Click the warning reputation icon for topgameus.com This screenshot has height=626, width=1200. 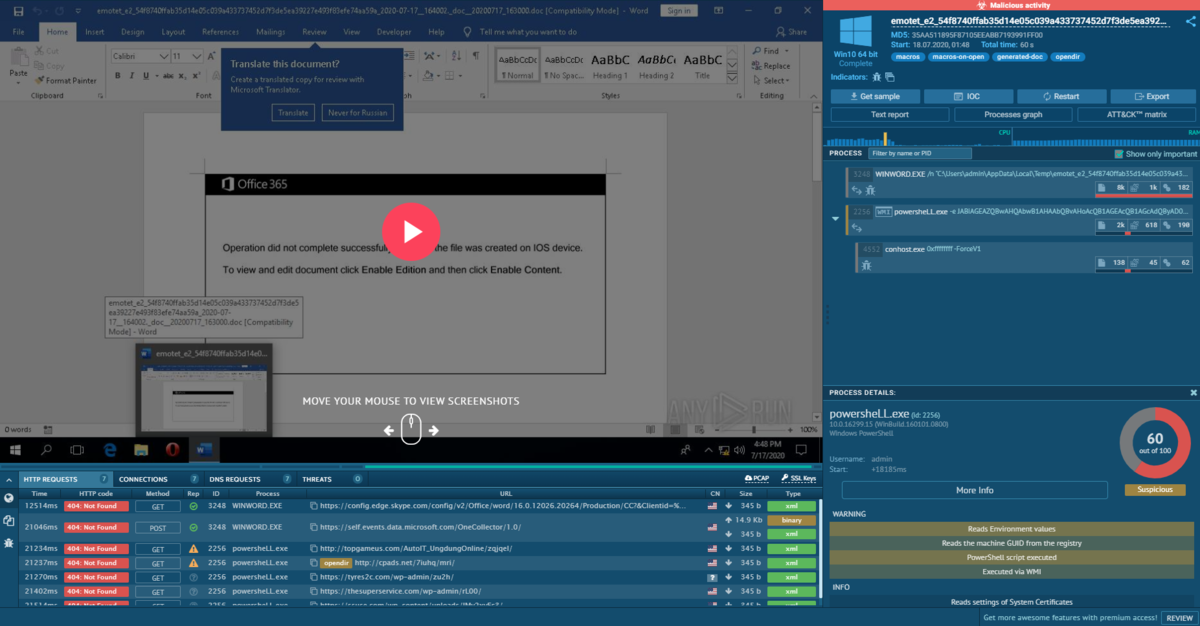coord(193,548)
